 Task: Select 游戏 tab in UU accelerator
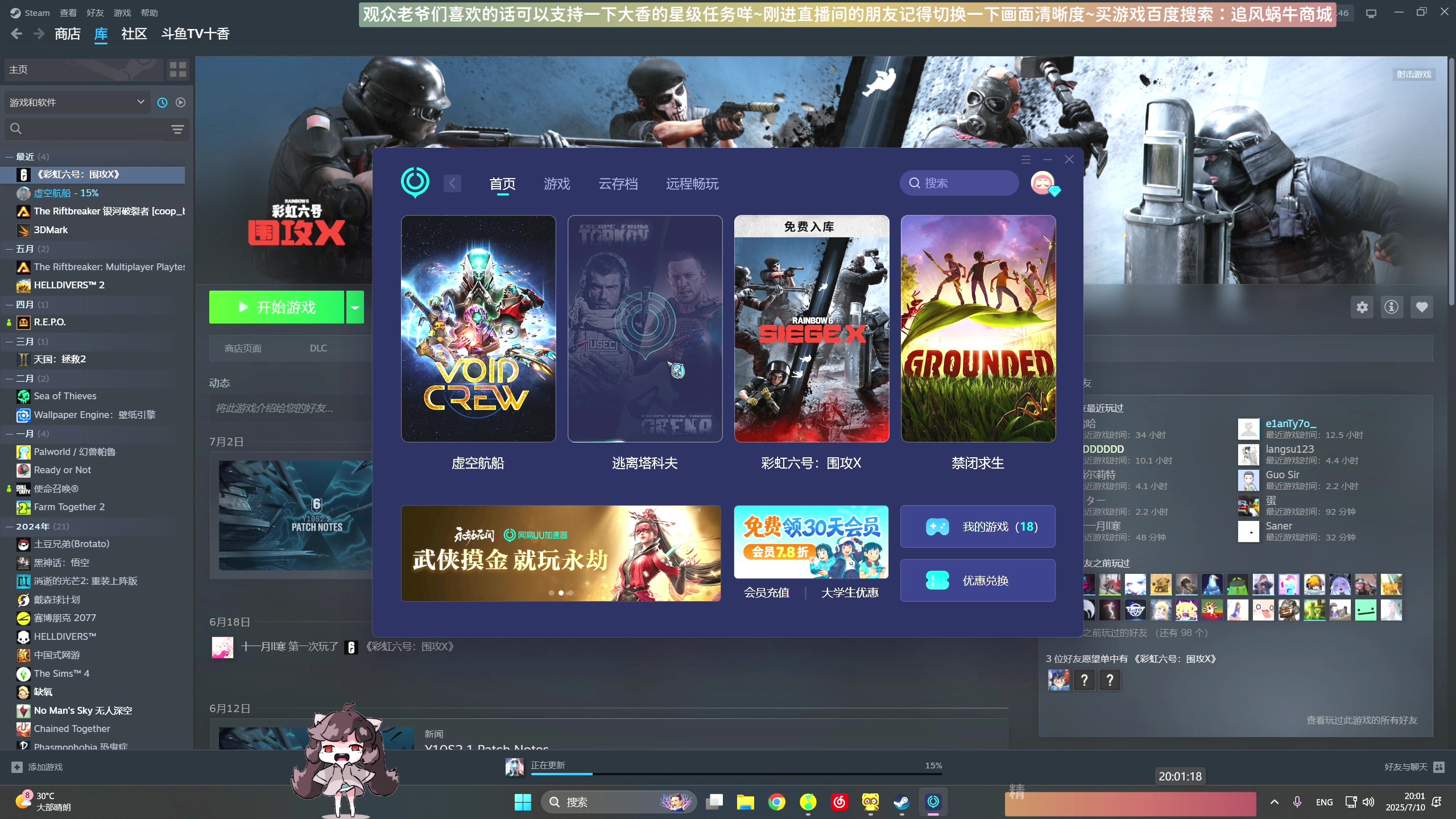pyautogui.click(x=557, y=184)
